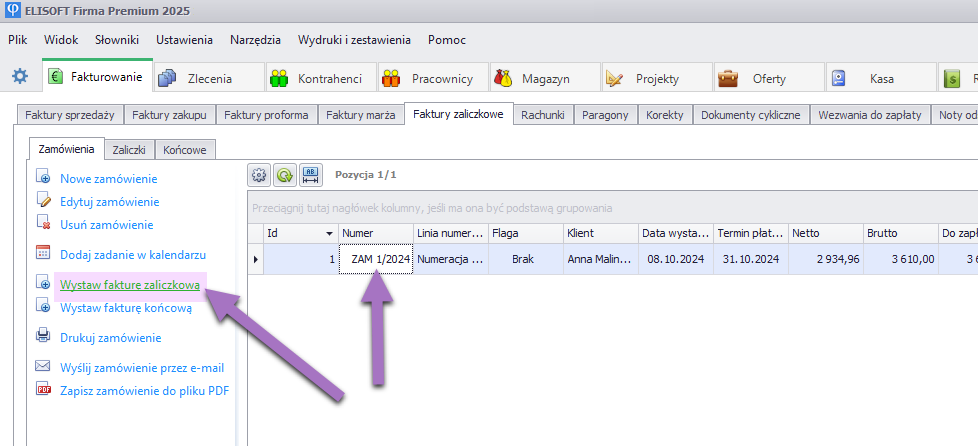Viewport: 978px width, 446px height.
Task: Click the green refresh icon above the table
Action: coord(285,174)
